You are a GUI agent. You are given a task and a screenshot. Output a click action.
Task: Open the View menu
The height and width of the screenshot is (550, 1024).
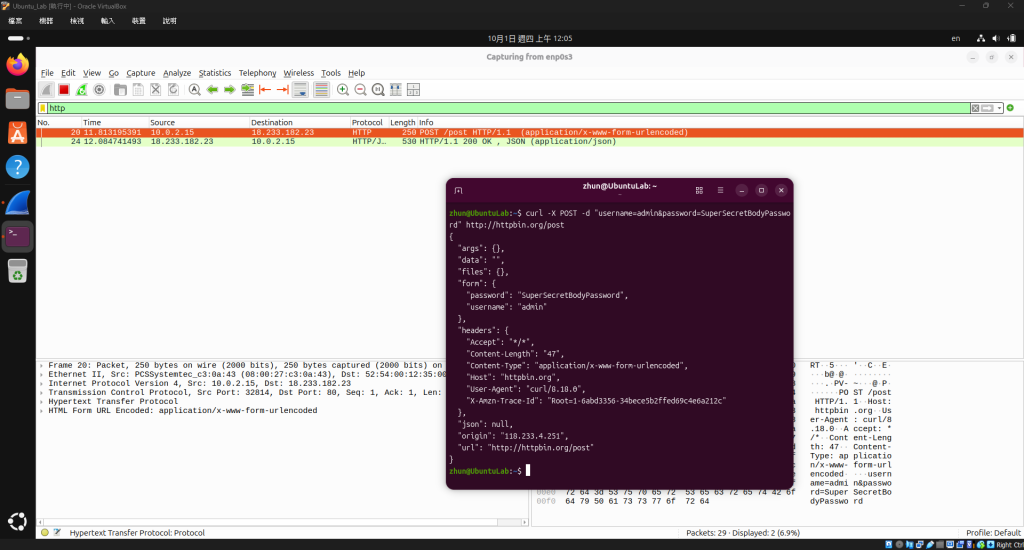point(92,73)
